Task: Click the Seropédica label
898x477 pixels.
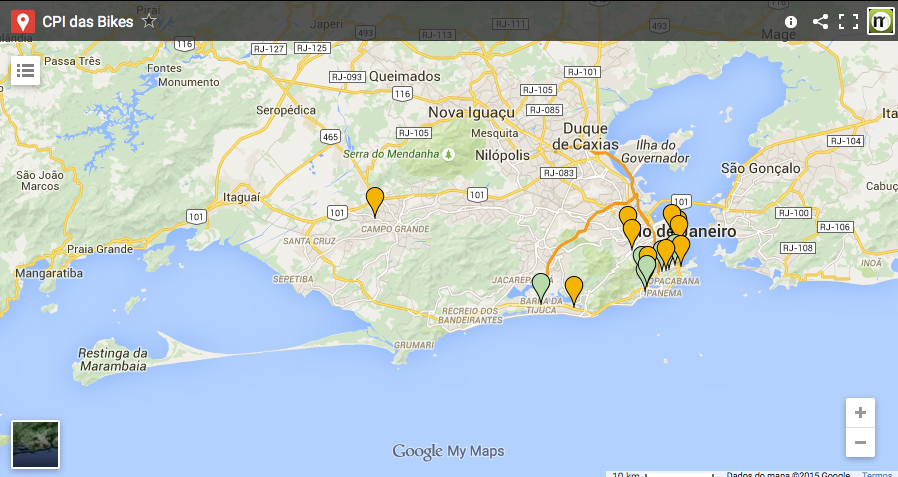Action: point(286,110)
